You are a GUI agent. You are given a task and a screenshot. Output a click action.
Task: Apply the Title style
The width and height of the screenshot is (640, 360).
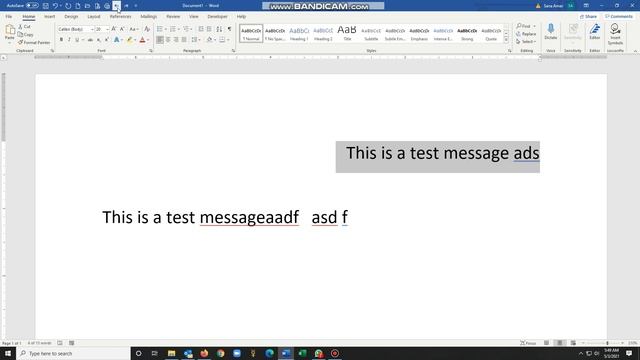347,33
